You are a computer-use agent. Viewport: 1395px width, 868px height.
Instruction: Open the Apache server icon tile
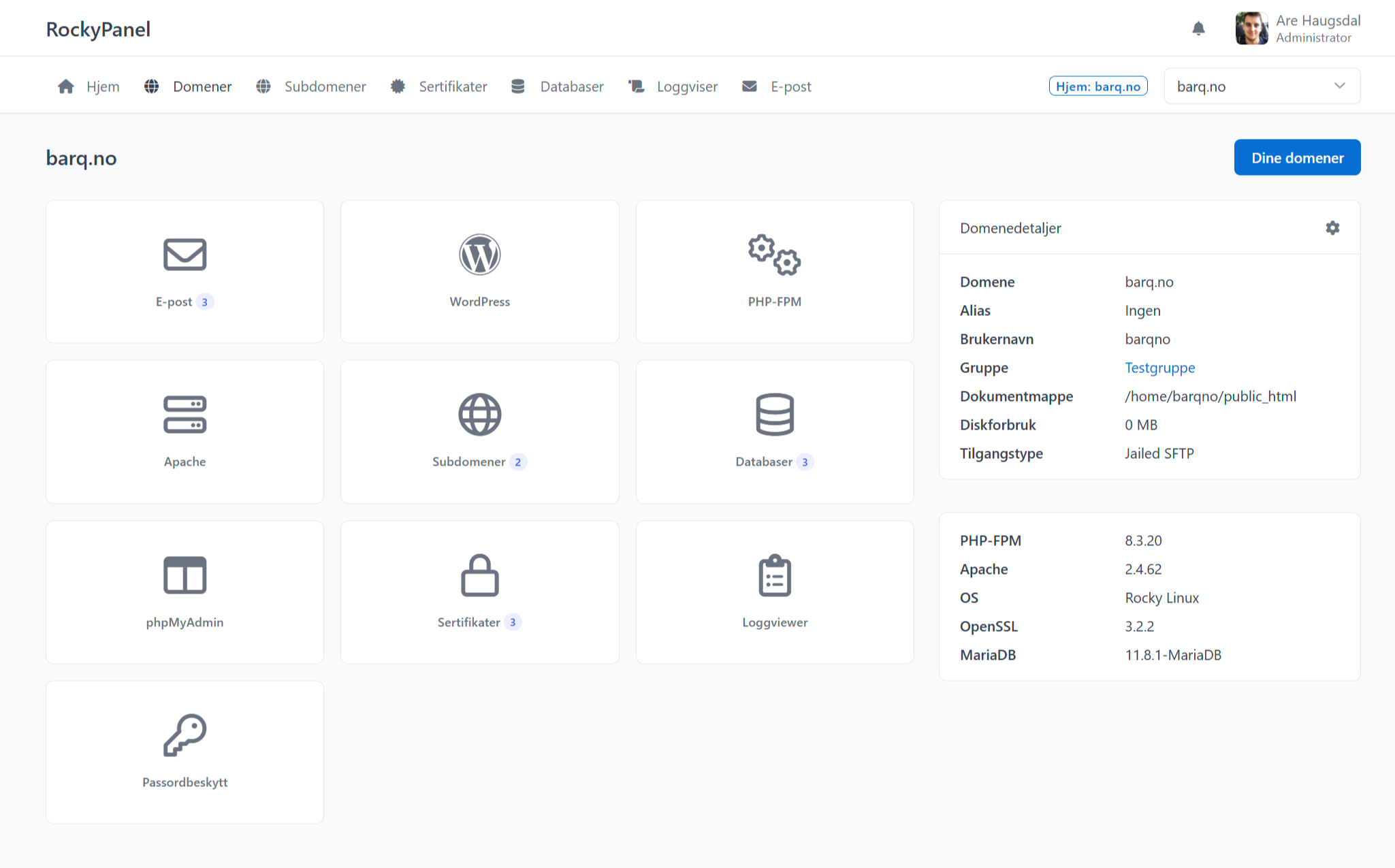pos(185,415)
